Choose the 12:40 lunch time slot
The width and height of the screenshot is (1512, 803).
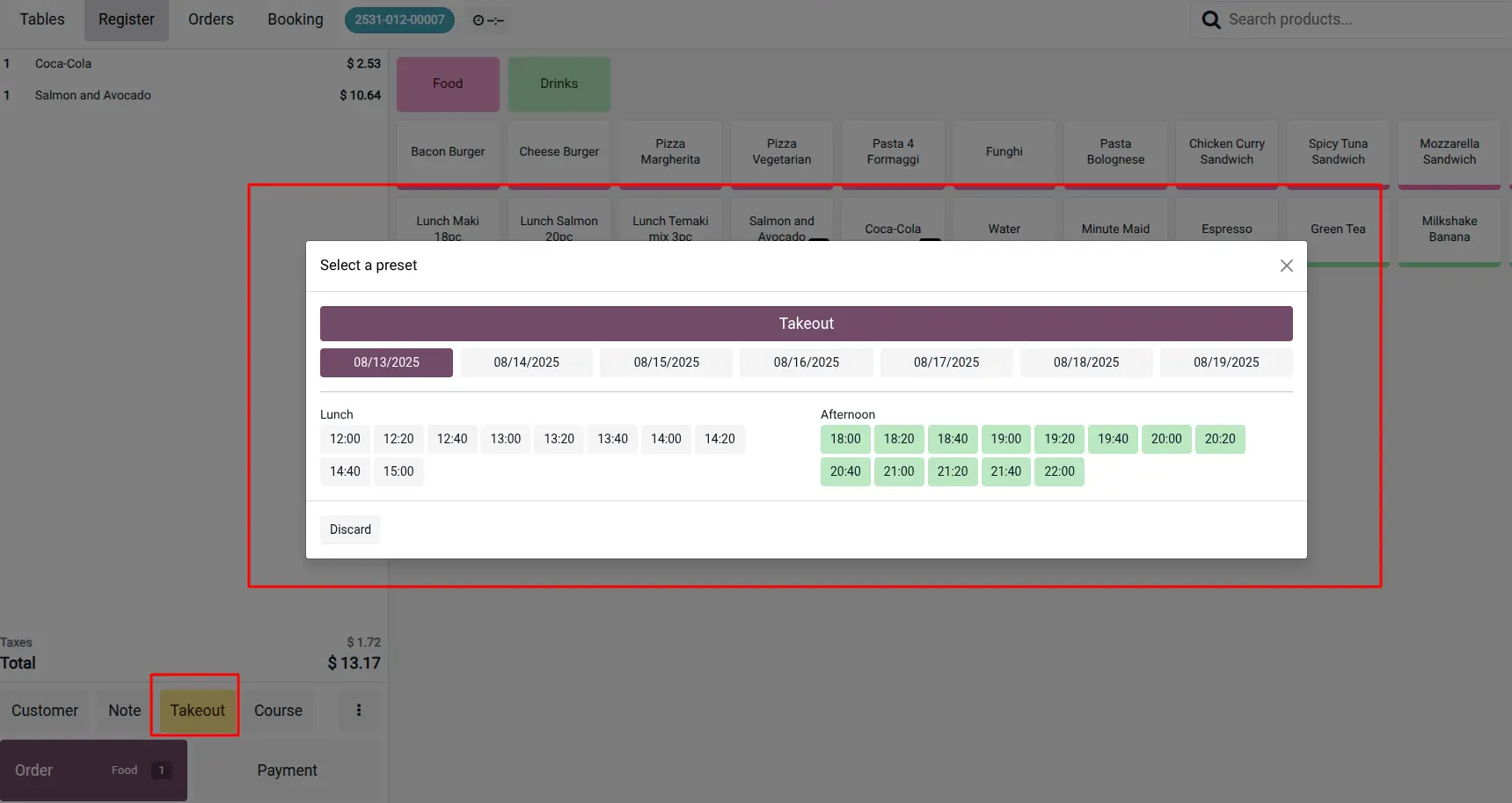452,439
